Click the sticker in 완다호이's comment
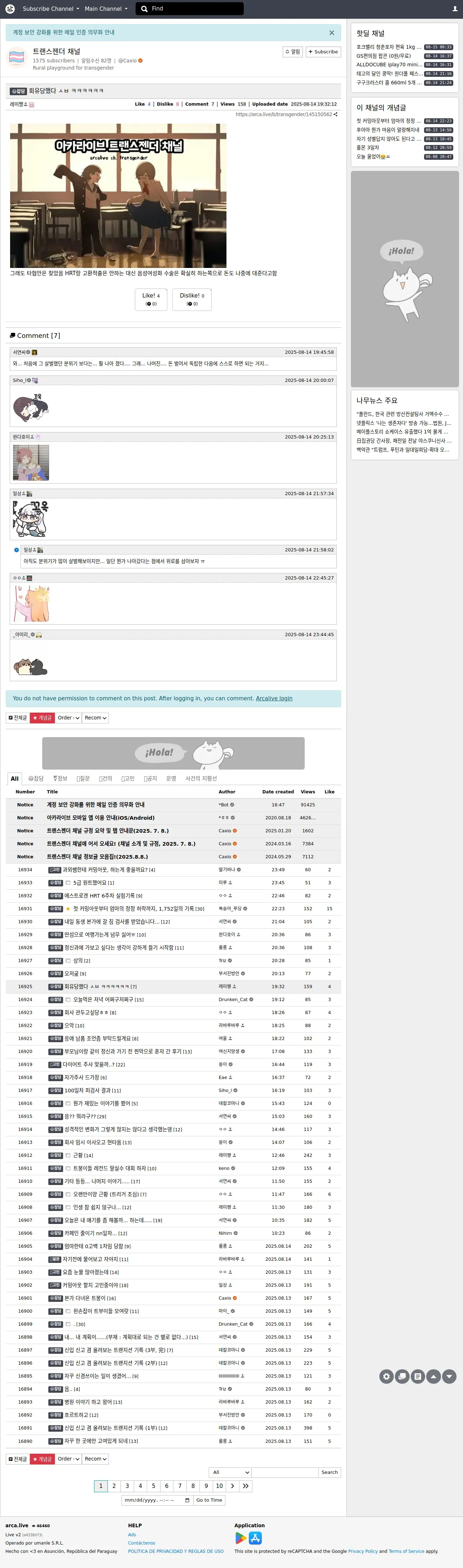Viewport: 463px width, 1568px height. coord(31,463)
